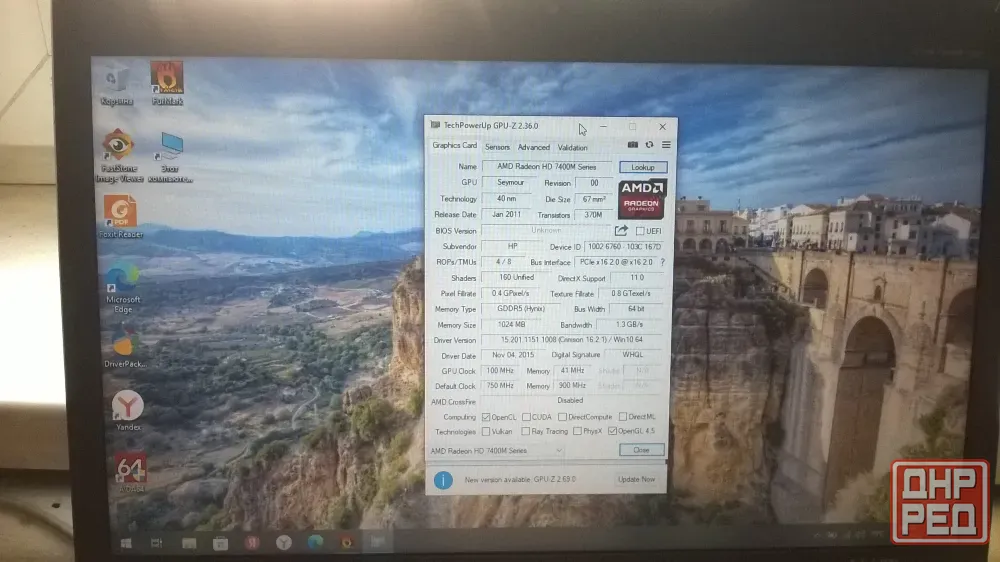The width and height of the screenshot is (1000, 562).
Task: Click the Edge icon on the taskbar
Action: tap(315, 542)
